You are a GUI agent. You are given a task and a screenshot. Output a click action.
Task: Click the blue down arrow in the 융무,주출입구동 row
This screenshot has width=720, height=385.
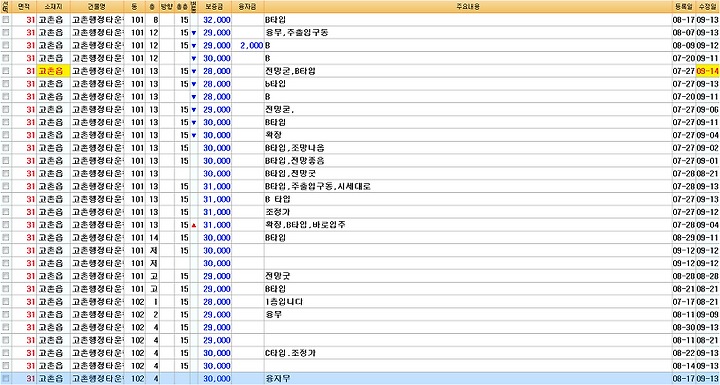[x=193, y=33]
